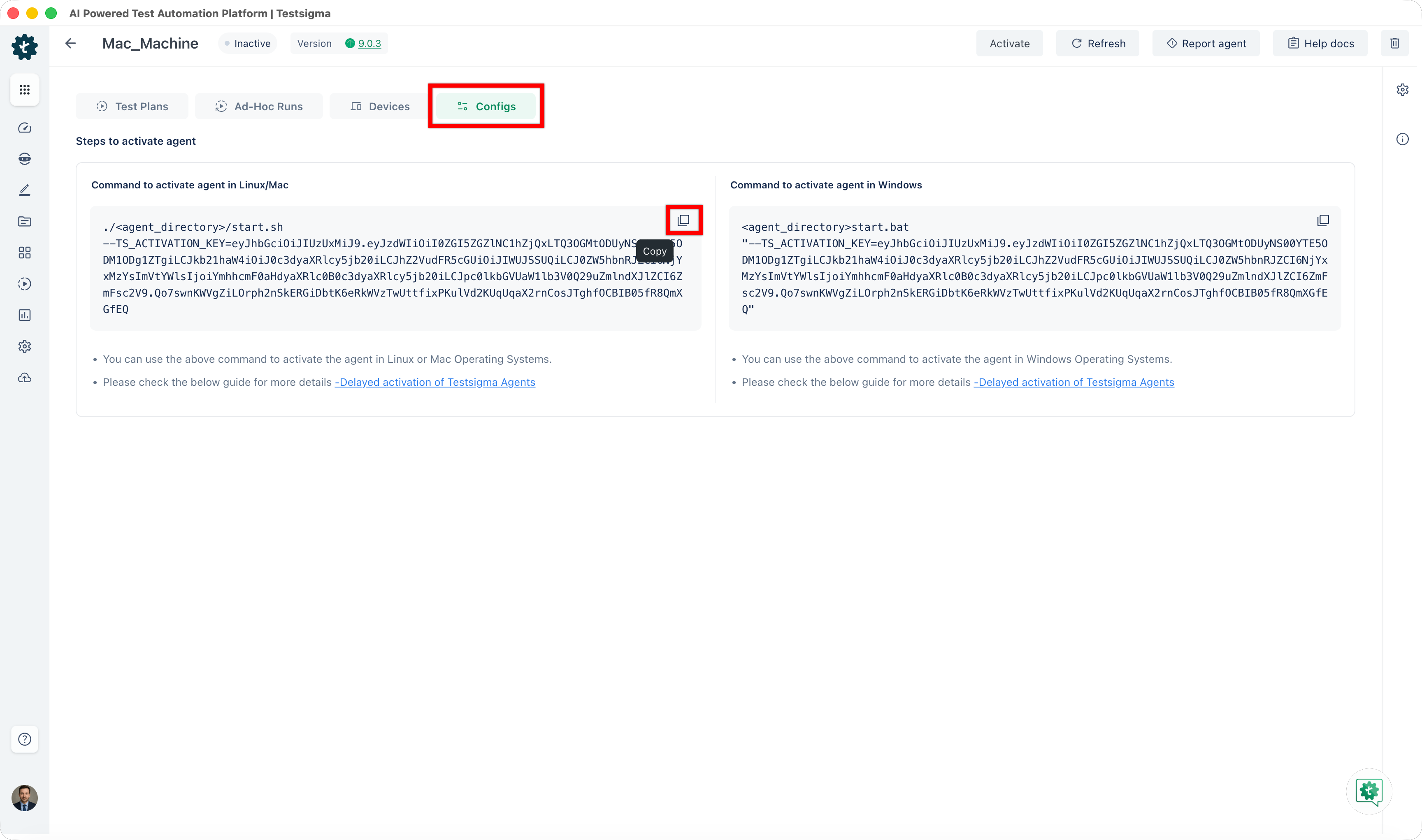
Task: Switch to the Test Plans tab
Action: tap(132, 107)
